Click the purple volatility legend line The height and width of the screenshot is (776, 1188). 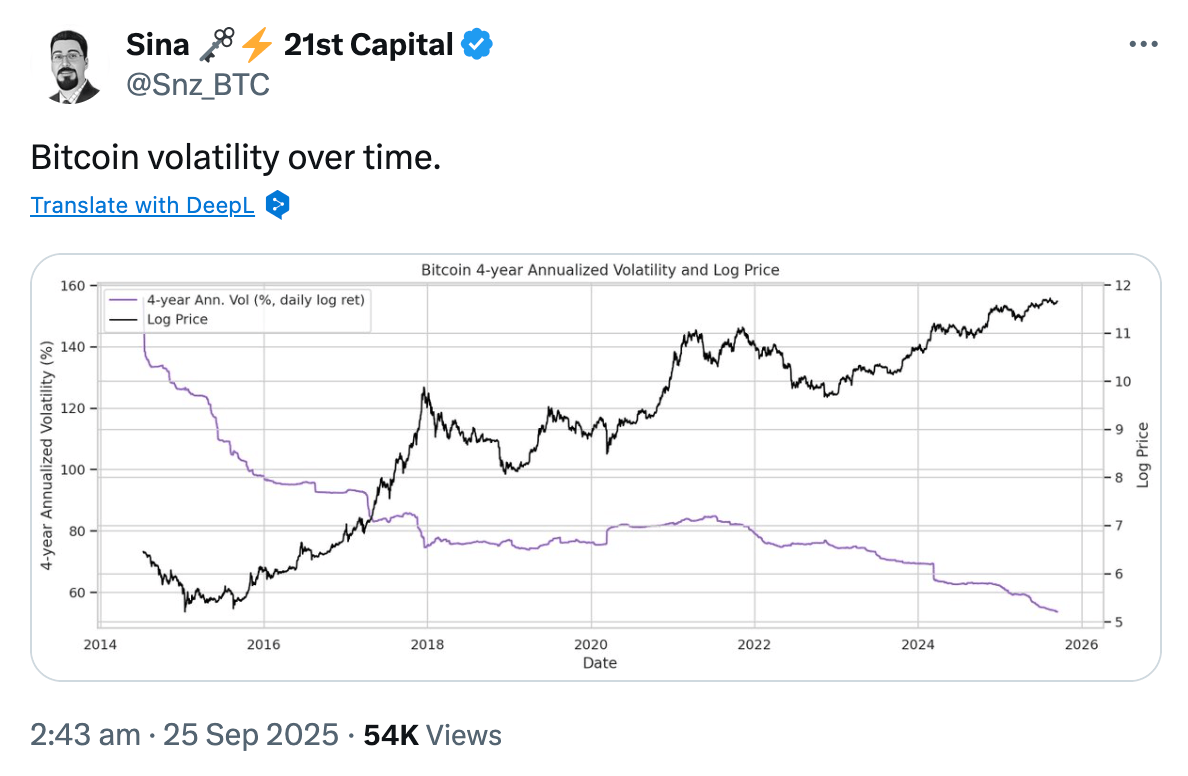click(125, 299)
